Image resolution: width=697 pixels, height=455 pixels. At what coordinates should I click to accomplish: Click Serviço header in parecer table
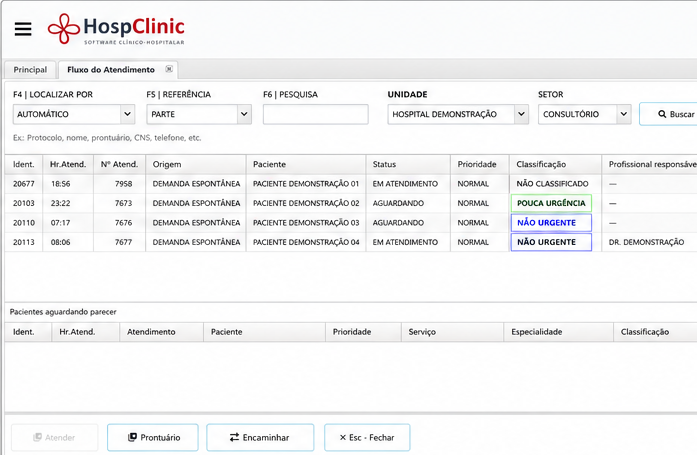453,332
